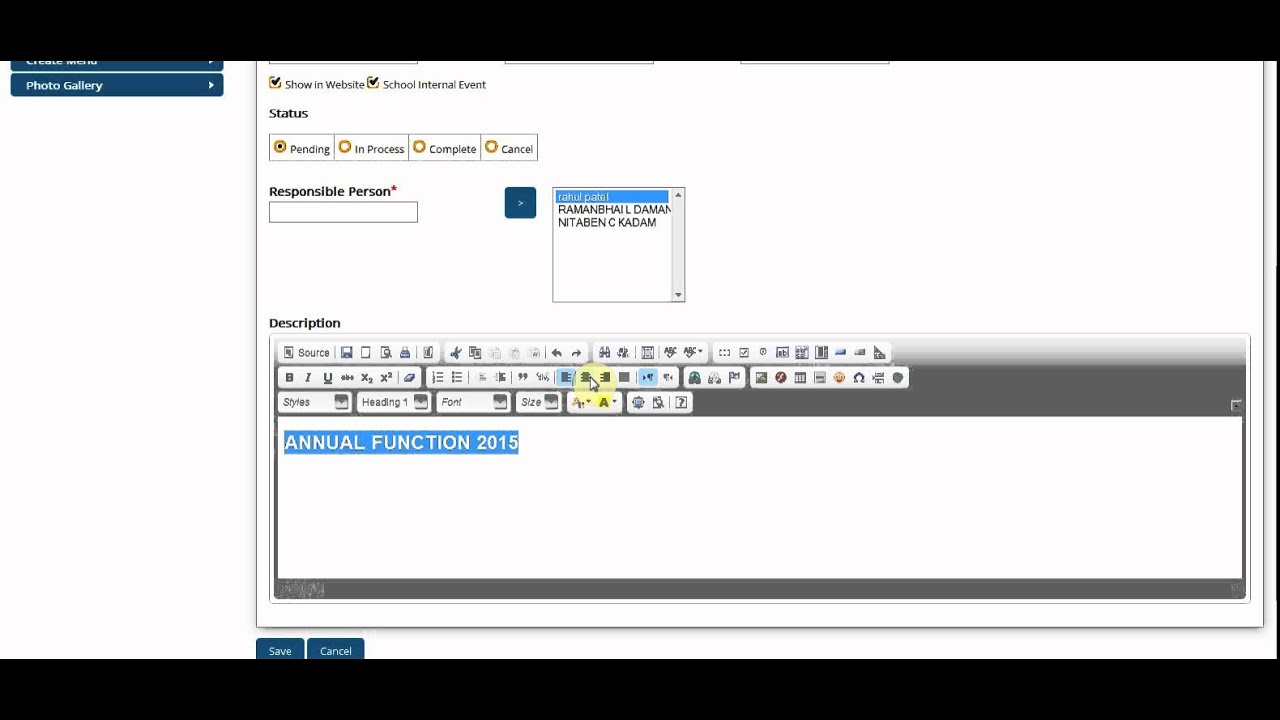The image size is (1280, 720).
Task: Align text right in editor
Action: pos(605,378)
